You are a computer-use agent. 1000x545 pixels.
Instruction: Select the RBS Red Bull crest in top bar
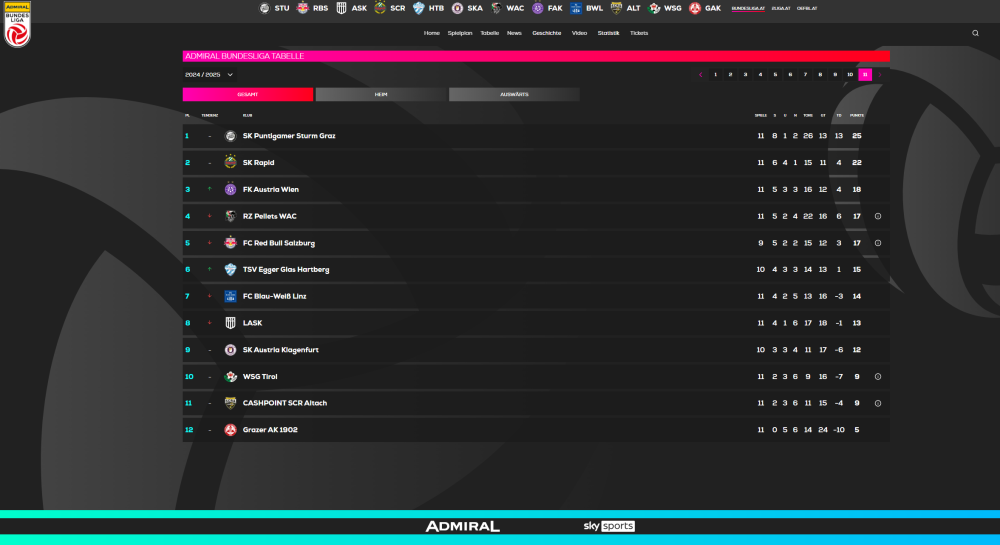point(301,8)
